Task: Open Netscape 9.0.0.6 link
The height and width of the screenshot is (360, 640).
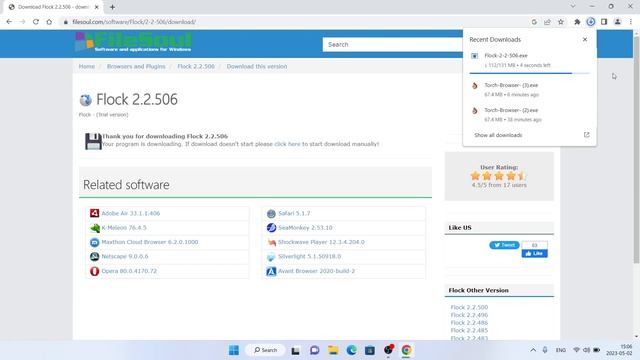Action: coord(125,256)
